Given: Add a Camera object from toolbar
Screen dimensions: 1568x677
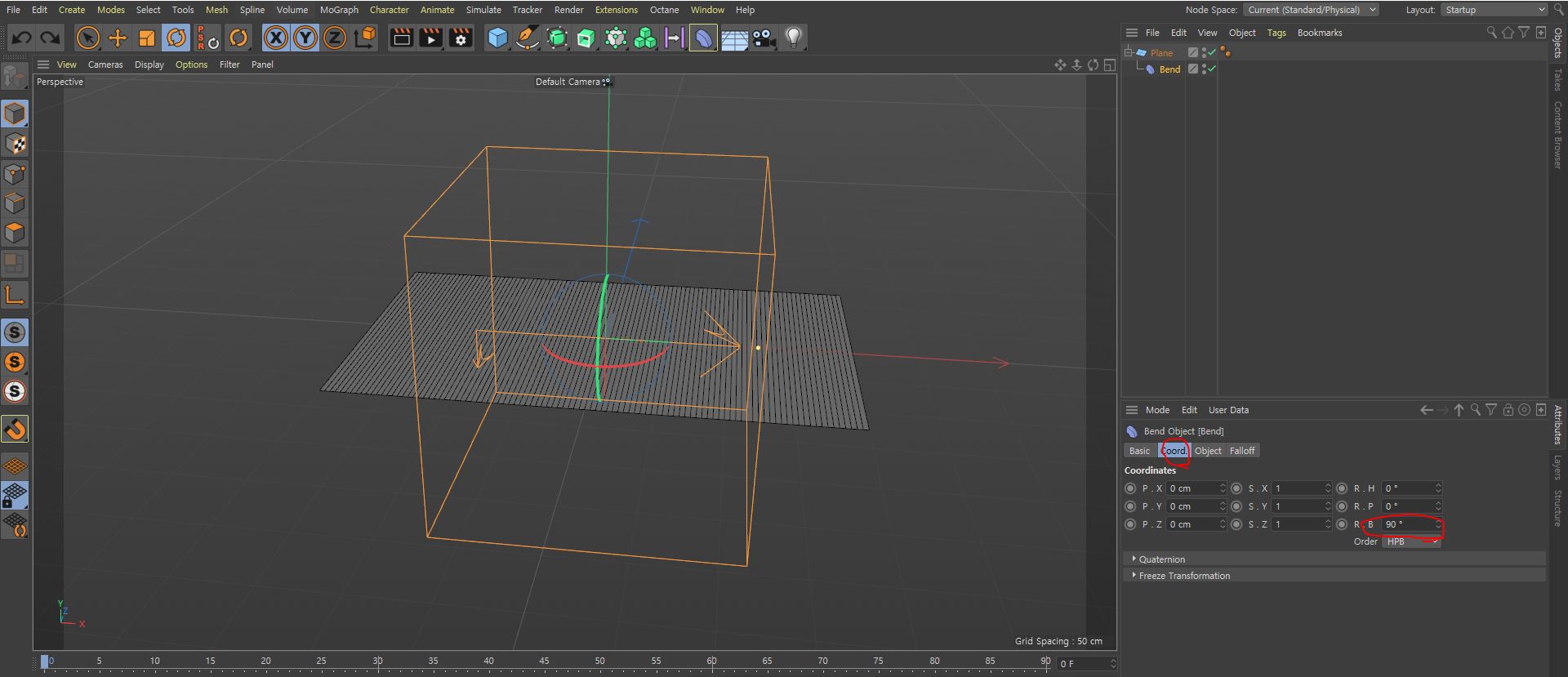Looking at the screenshot, I should [x=764, y=38].
